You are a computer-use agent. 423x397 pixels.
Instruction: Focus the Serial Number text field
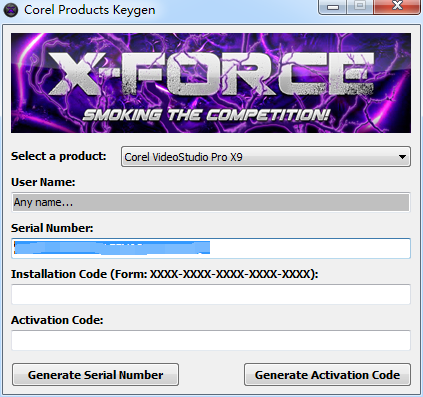click(211, 248)
